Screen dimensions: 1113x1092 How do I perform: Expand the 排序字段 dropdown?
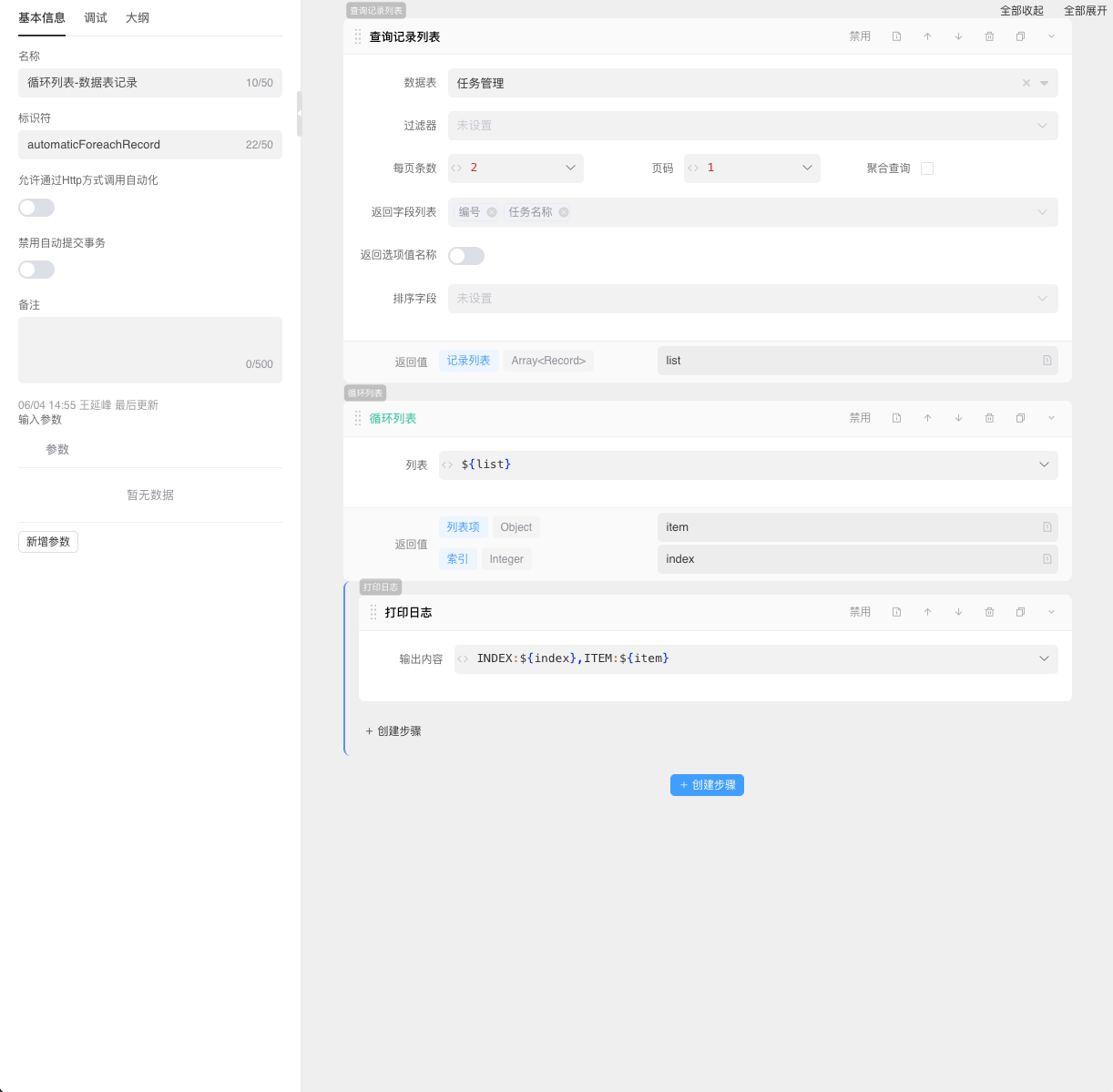click(x=752, y=299)
